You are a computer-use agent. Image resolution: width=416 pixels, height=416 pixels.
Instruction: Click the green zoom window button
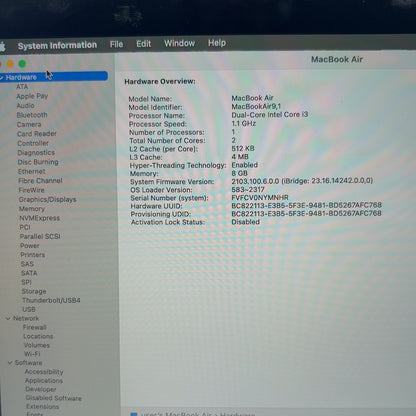22,64
